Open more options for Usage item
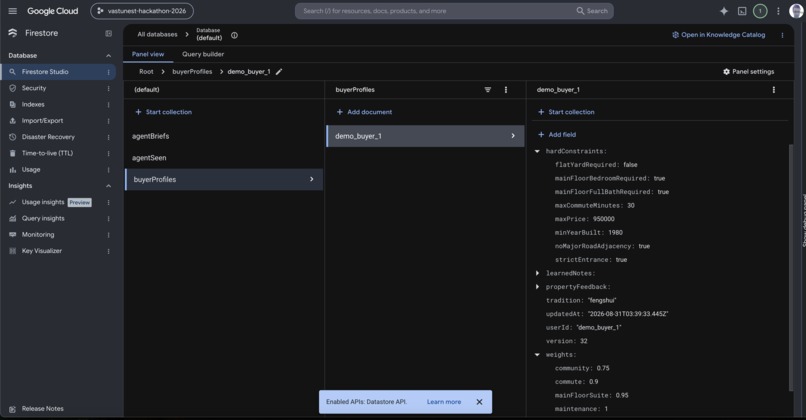This screenshot has width=806, height=420. pos(108,170)
